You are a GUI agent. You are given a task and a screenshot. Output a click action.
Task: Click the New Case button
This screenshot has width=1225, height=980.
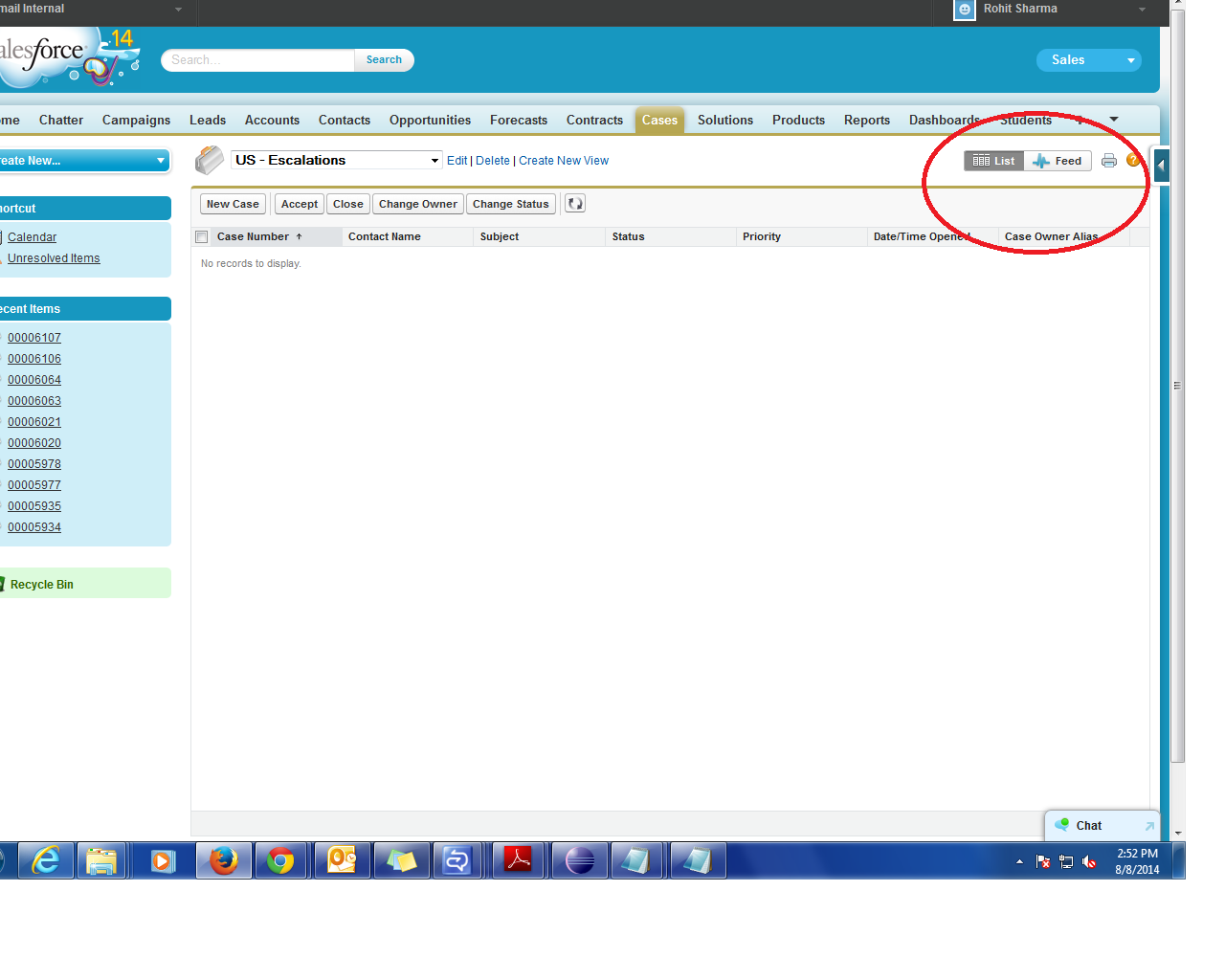[233, 204]
